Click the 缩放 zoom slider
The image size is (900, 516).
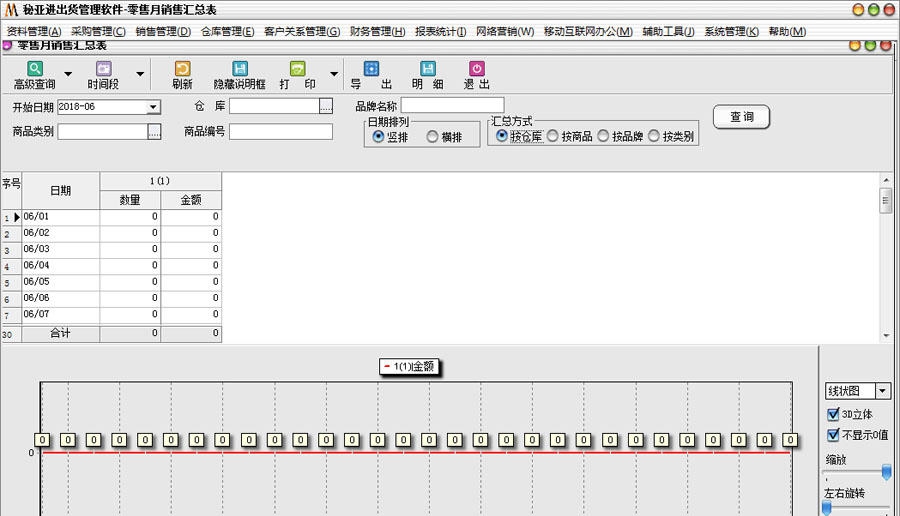pyautogui.click(x=885, y=470)
